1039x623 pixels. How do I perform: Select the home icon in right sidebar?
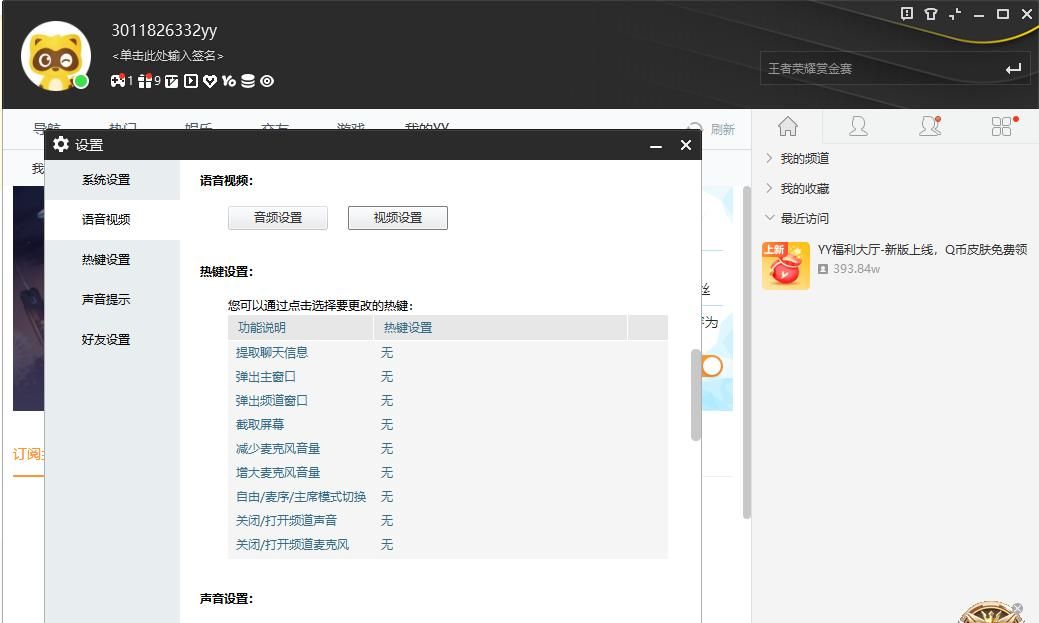pos(789,126)
